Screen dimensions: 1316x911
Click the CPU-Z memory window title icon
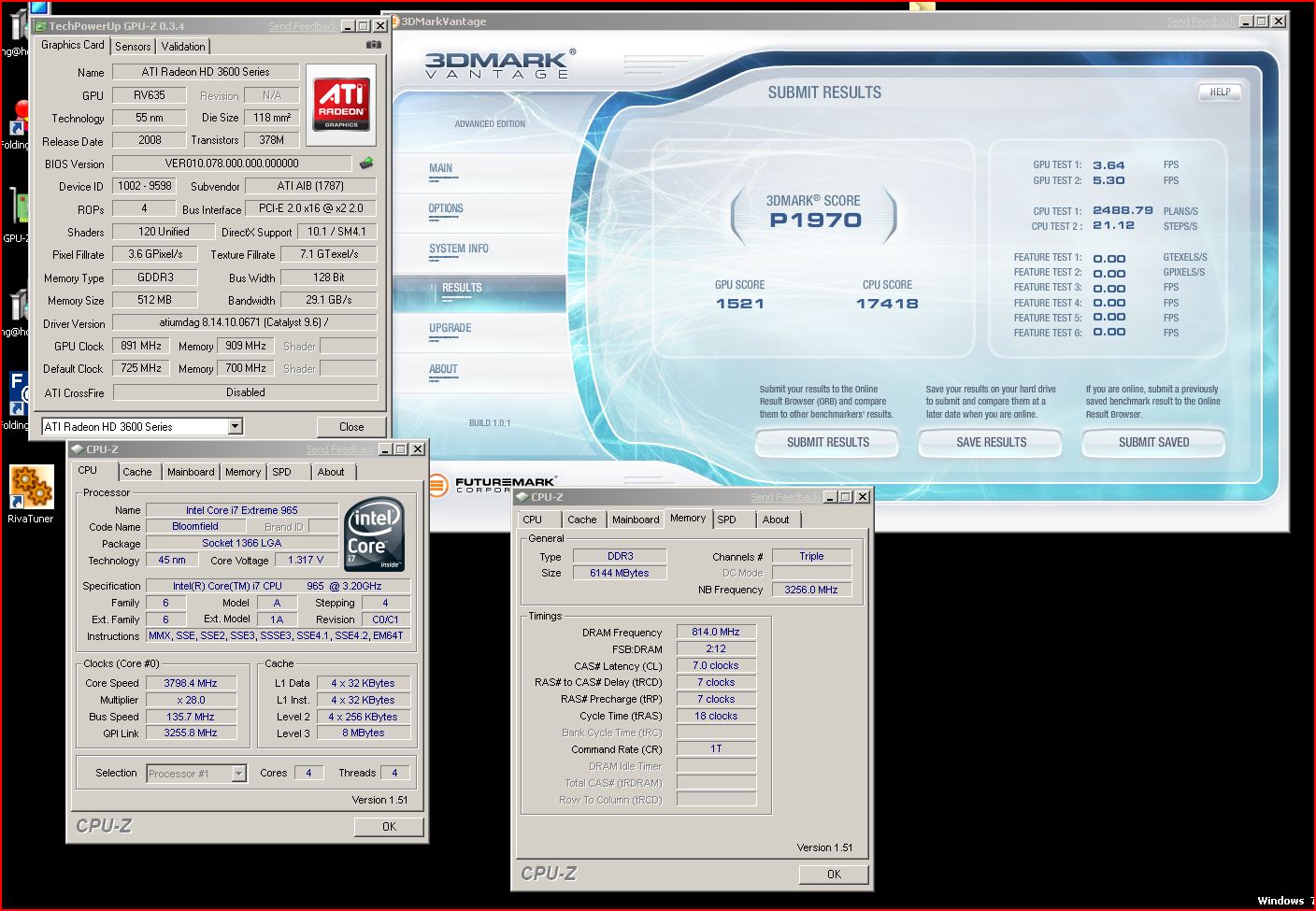(x=522, y=497)
